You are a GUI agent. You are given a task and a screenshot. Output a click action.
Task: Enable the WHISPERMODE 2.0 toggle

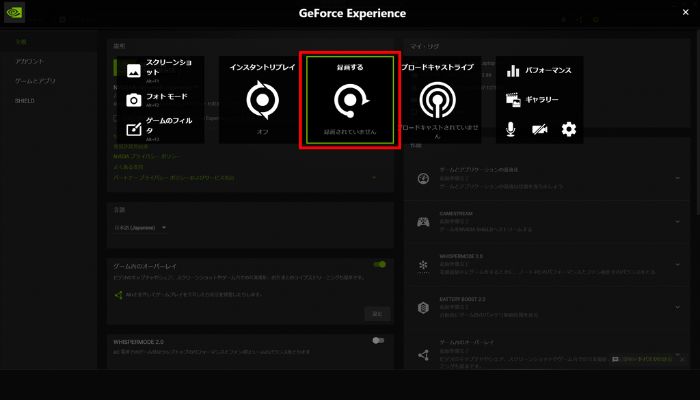[x=378, y=341]
